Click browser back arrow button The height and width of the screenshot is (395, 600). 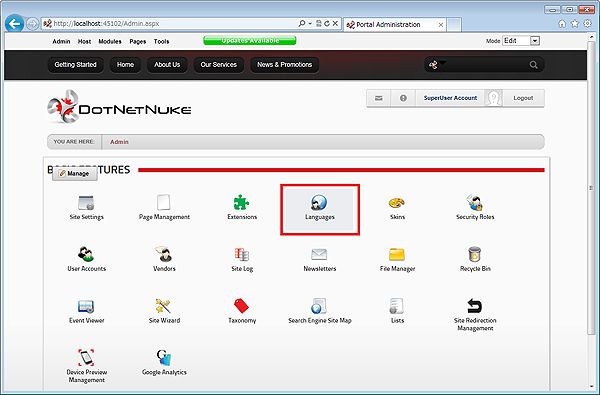coord(15,24)
